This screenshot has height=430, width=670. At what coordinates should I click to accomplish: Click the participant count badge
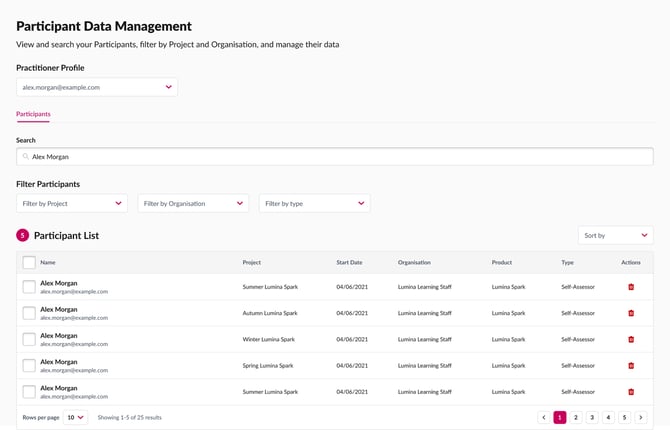[x=23, y=235]
